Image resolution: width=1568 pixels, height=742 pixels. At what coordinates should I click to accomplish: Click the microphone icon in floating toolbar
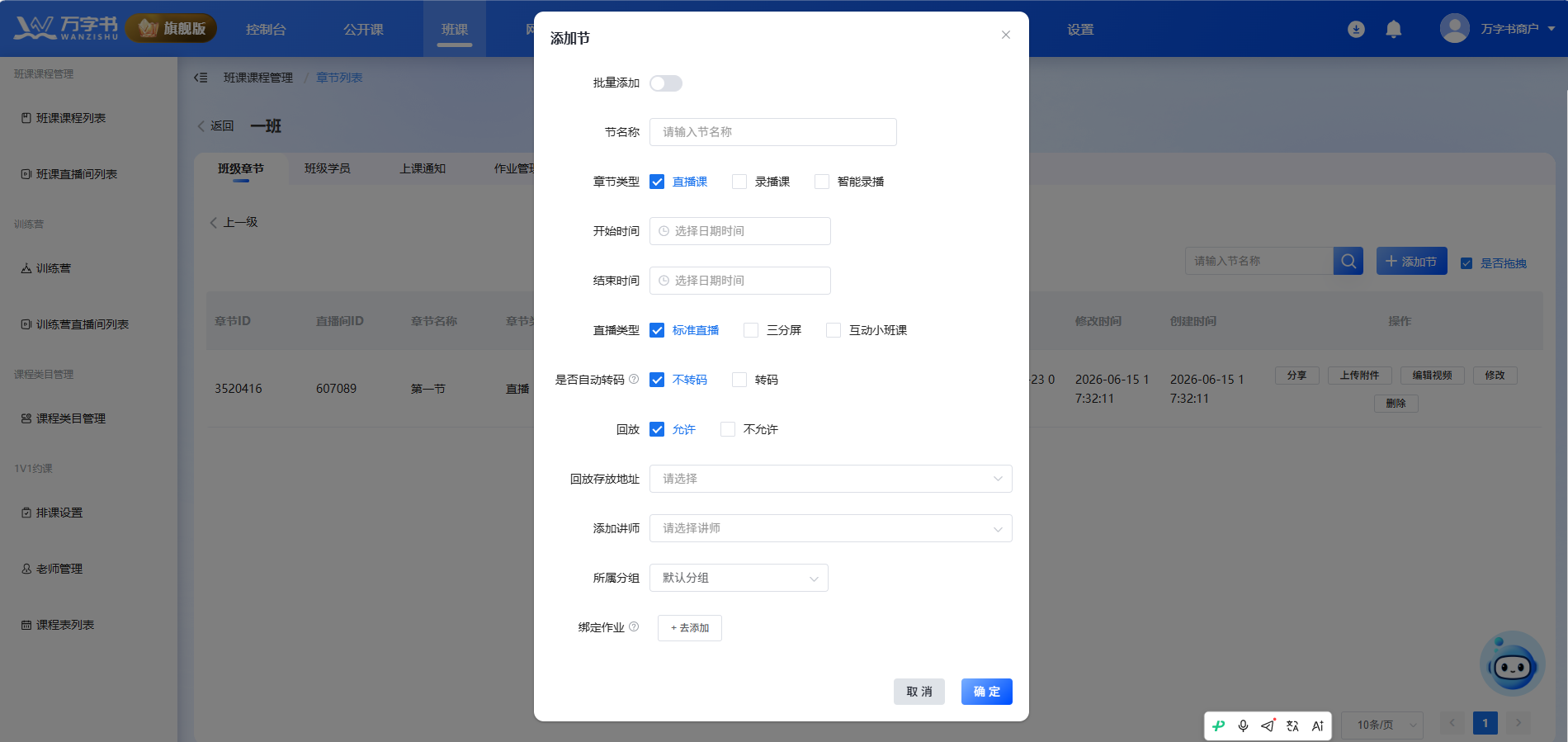[1243, 725]
